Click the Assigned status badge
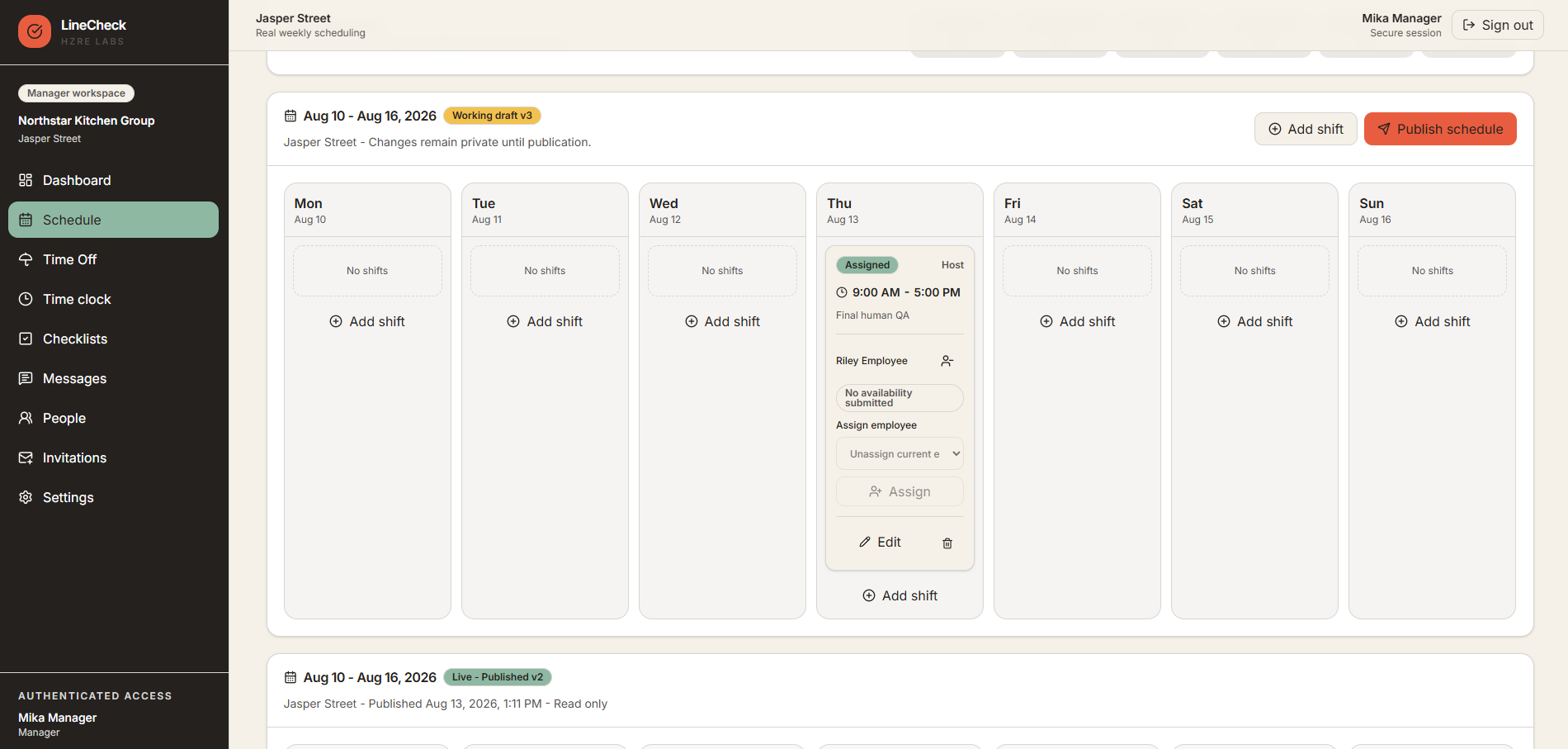The width and height of the screenshot is (1568, 749). (867, 265)
